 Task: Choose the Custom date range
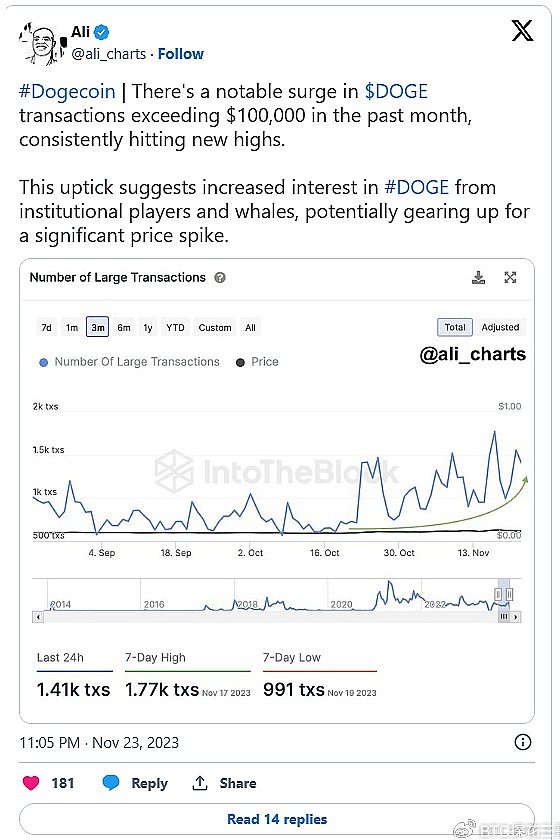pos(215,327)
